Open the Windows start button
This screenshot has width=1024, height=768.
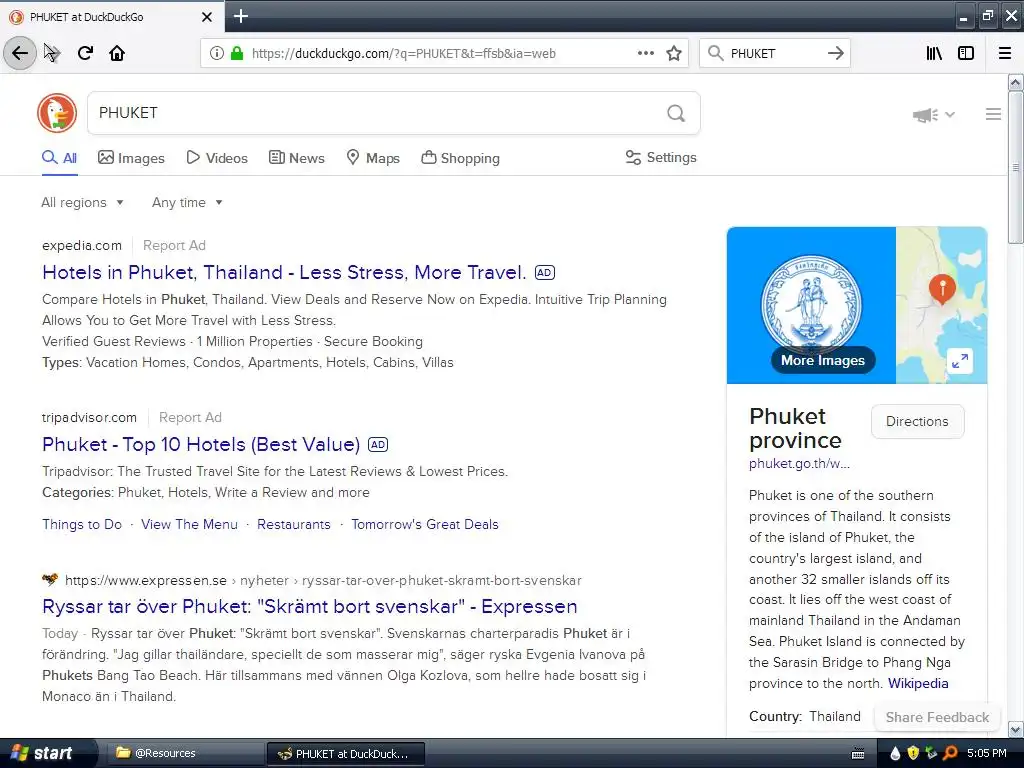point(47,753)
